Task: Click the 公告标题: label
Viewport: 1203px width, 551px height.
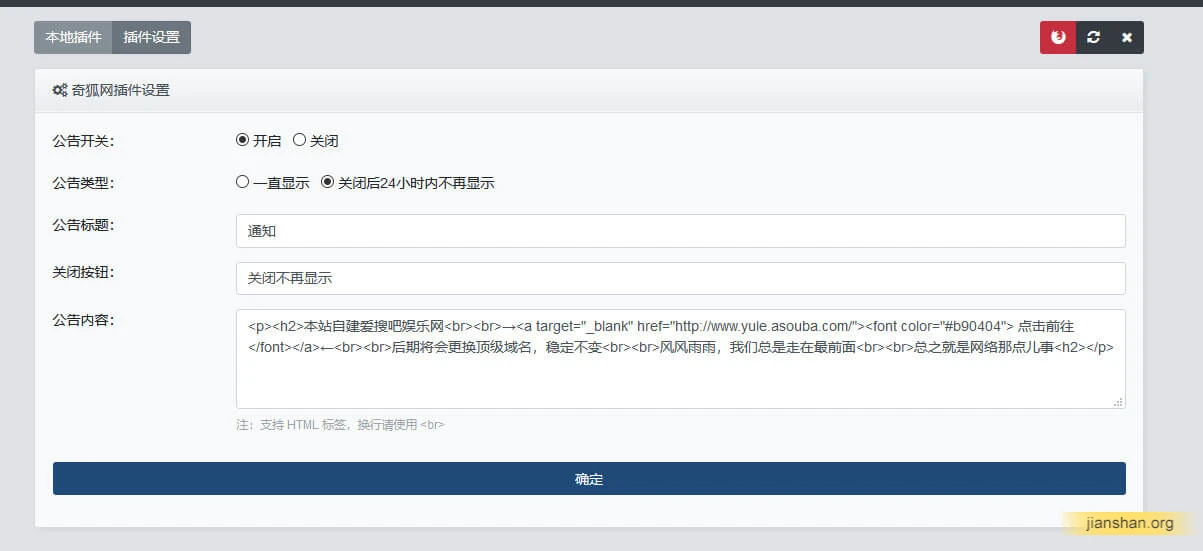Action: 83,225
